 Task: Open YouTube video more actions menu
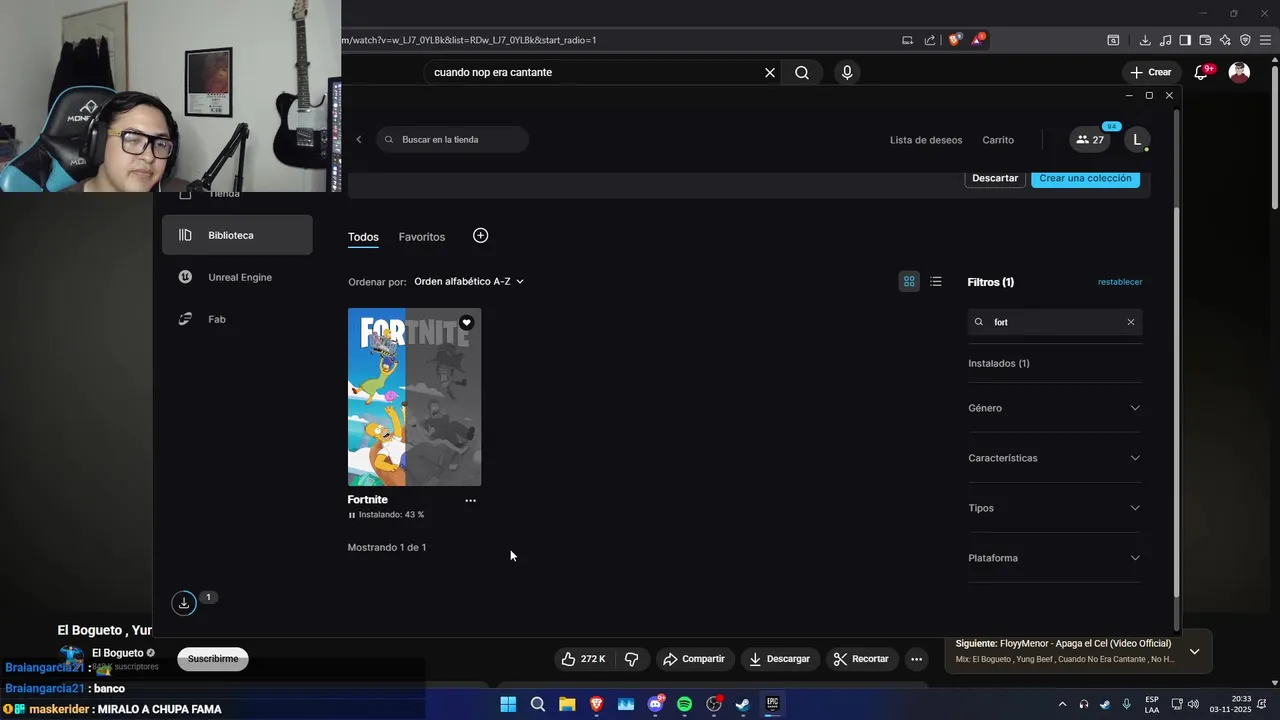point(916,659)
